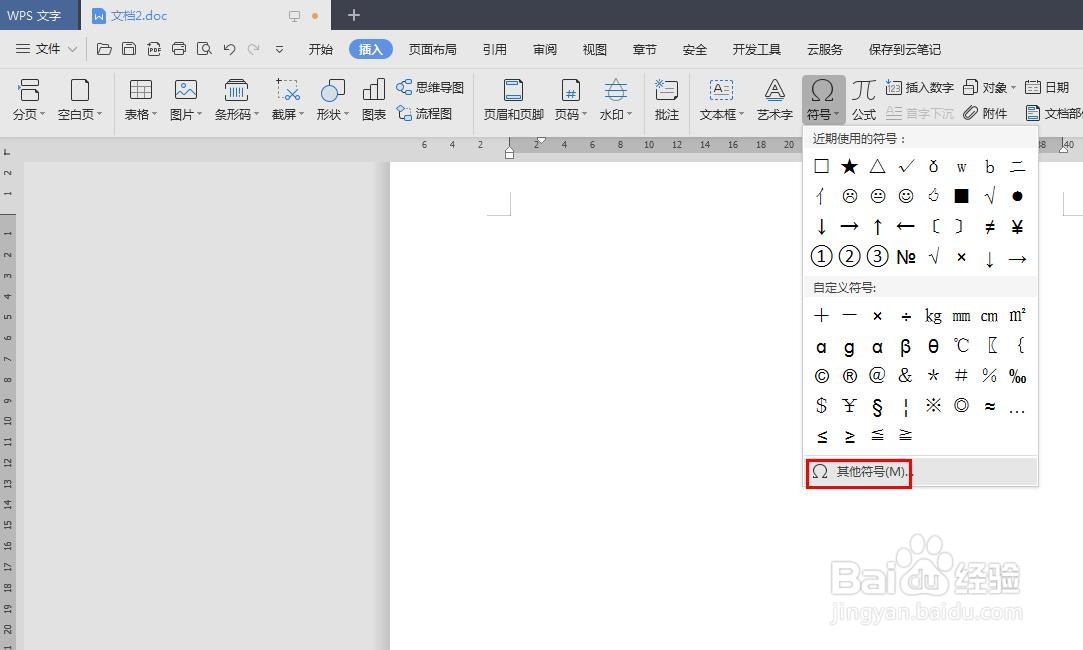
Task: Click the Save icon in quick toolbar
Action: tap(128, 49)
